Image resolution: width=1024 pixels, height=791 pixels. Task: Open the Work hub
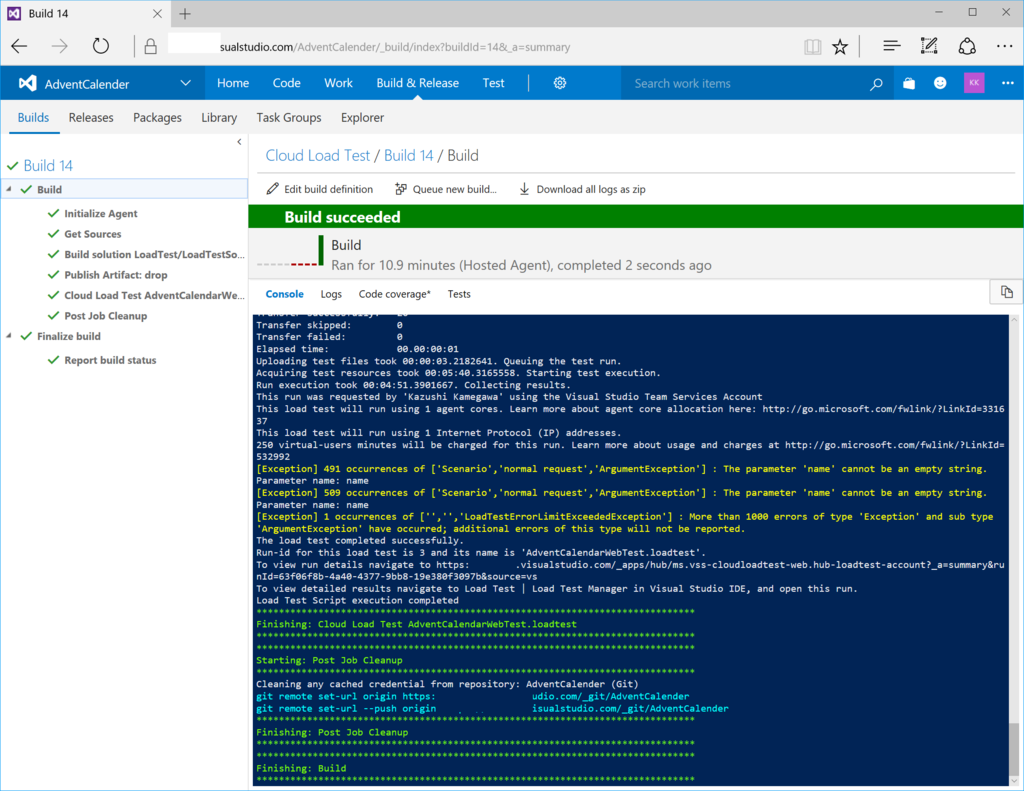338,83
